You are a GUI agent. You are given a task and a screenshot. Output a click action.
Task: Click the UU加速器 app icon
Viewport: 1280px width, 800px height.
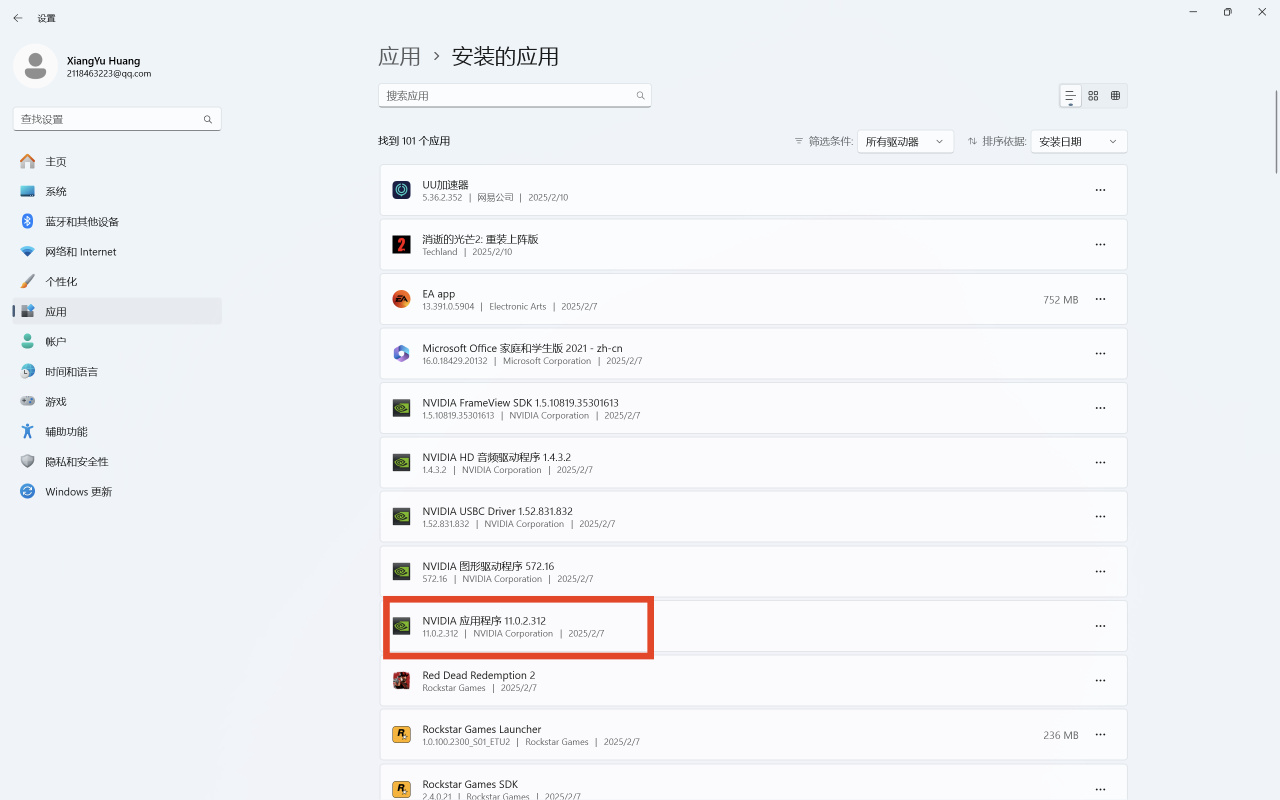[x=401, y=190]
